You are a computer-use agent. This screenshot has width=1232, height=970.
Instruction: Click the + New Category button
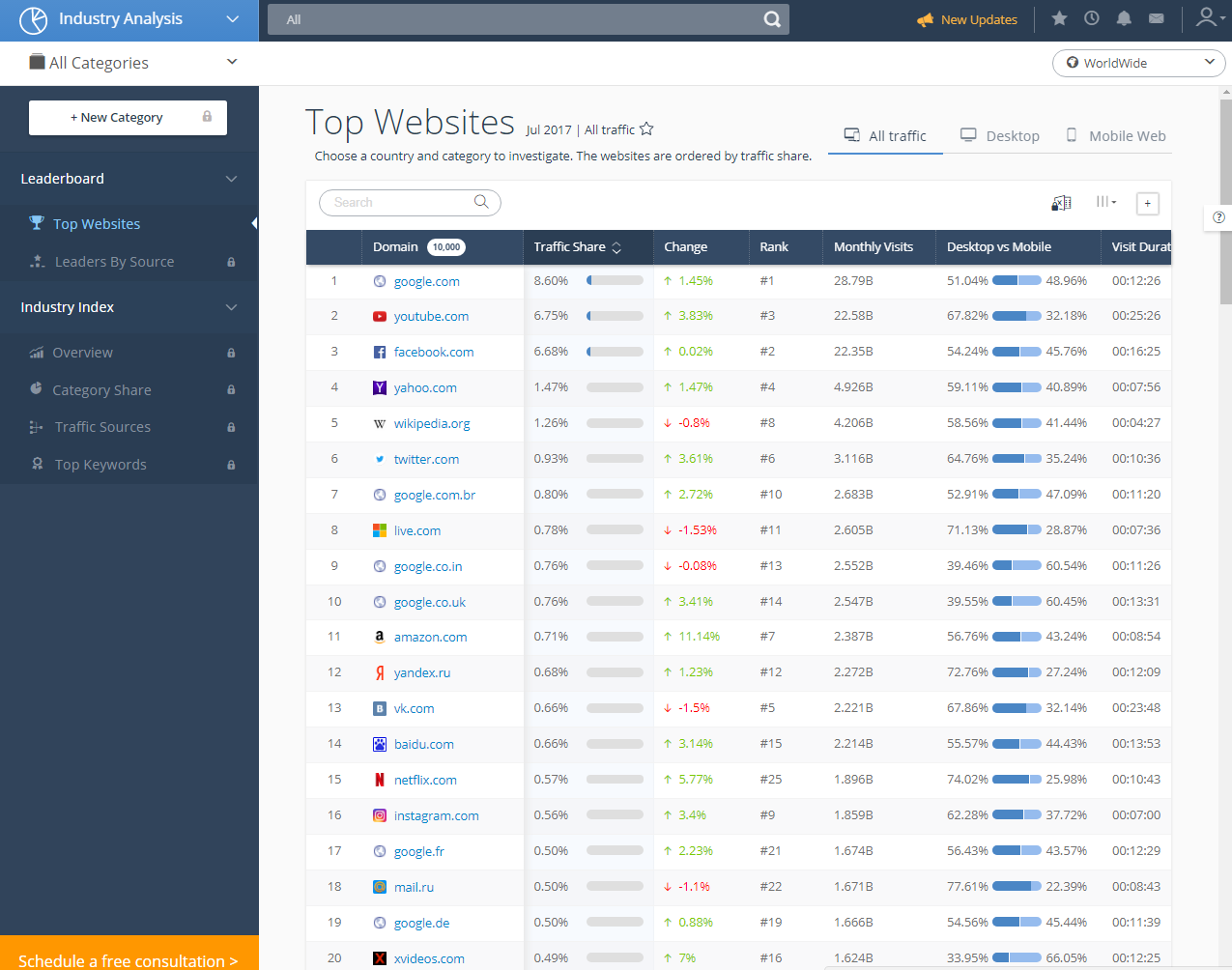pyautogui.click(x=128, y=117)
